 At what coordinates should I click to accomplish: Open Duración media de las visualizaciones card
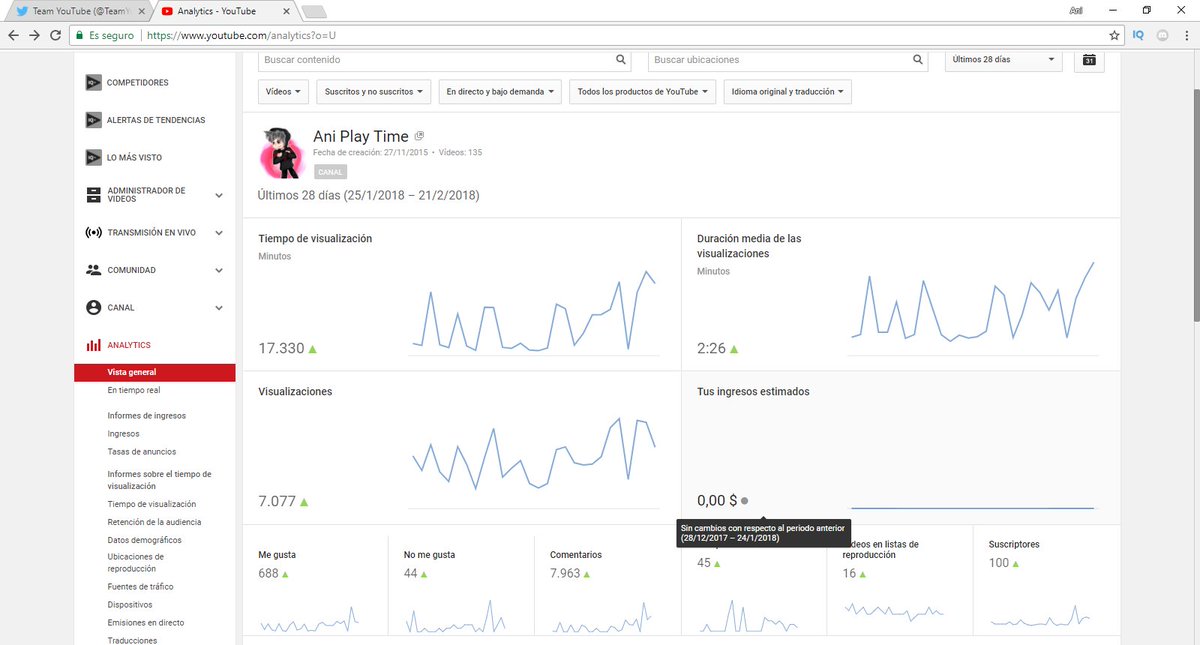click(x=749, y=246)
